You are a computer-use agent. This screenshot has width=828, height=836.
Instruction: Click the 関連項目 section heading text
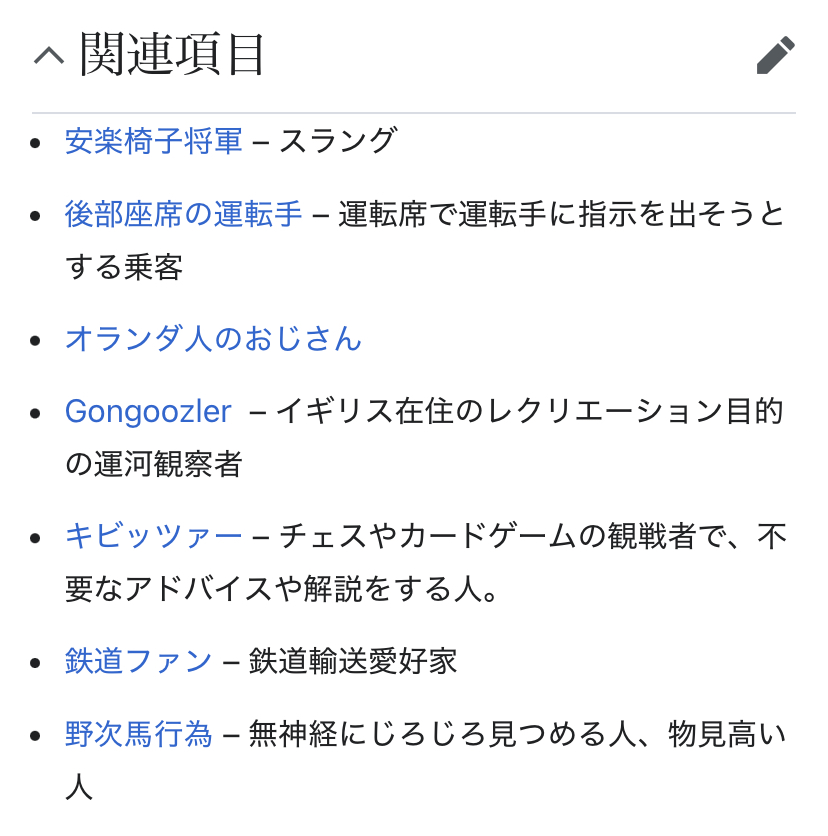click(172, 54)
